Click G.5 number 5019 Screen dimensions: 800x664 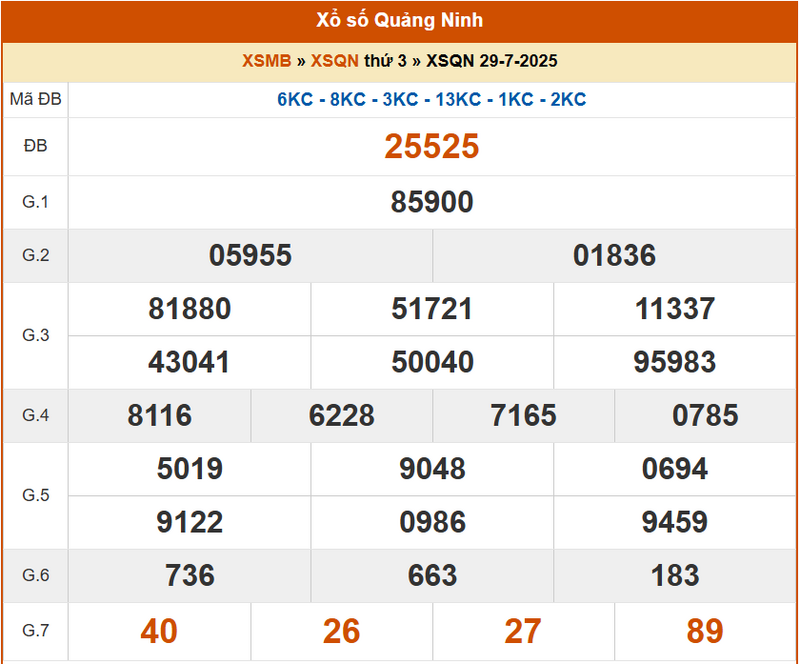pyautogui.click(x=190, y=469)
